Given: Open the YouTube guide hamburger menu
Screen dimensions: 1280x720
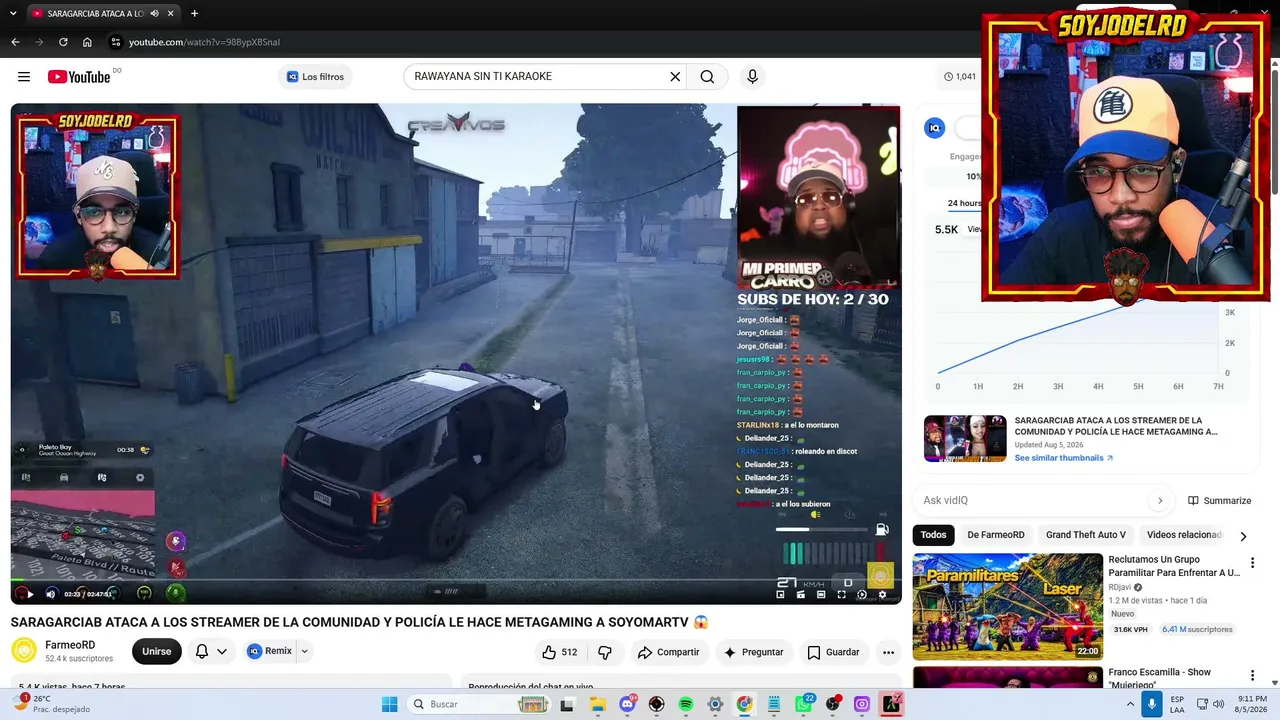Looking at the screenshot, I should click(x=23, y=77).
